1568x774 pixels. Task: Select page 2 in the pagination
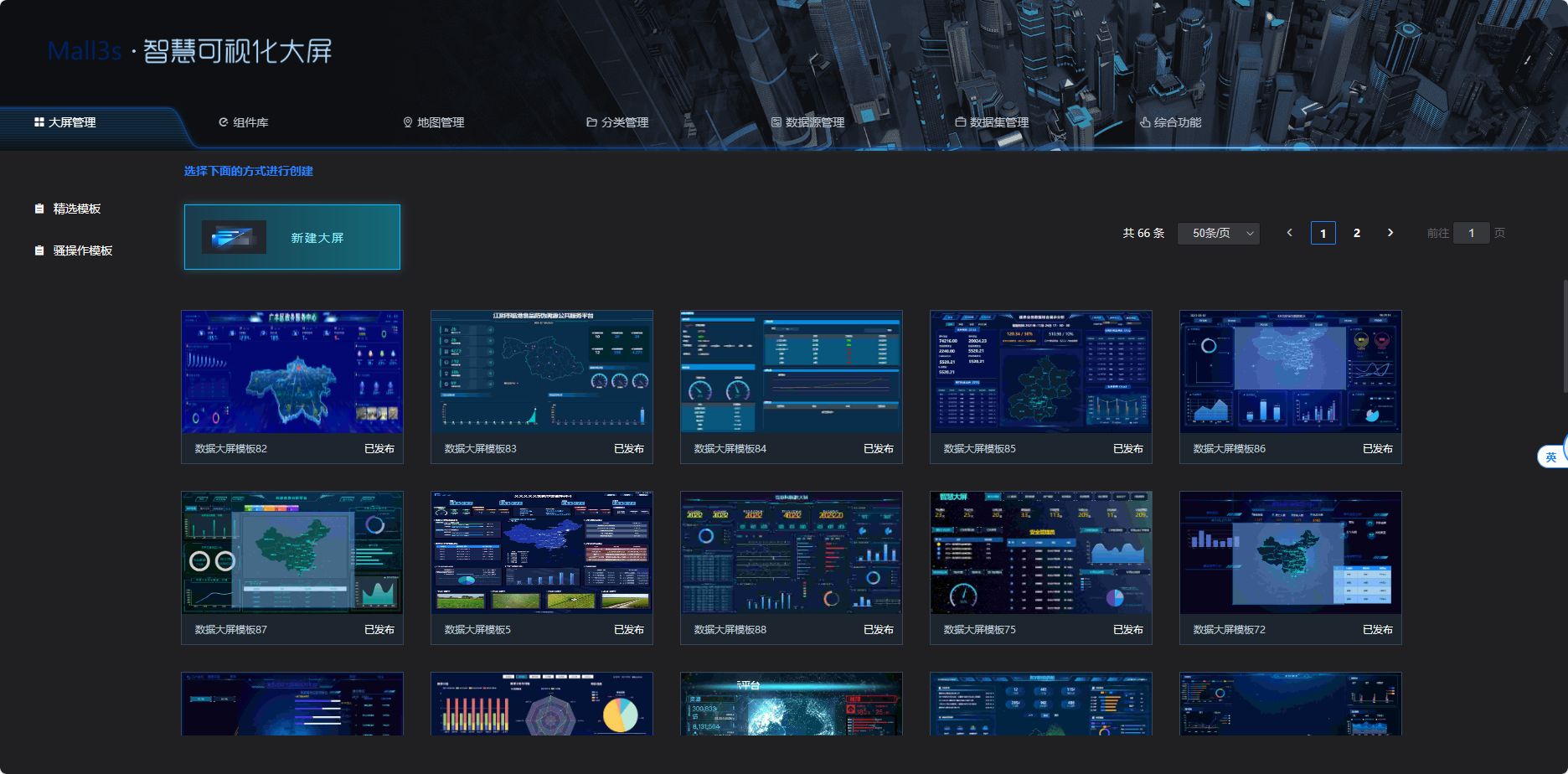click(x=1357, y=233)
